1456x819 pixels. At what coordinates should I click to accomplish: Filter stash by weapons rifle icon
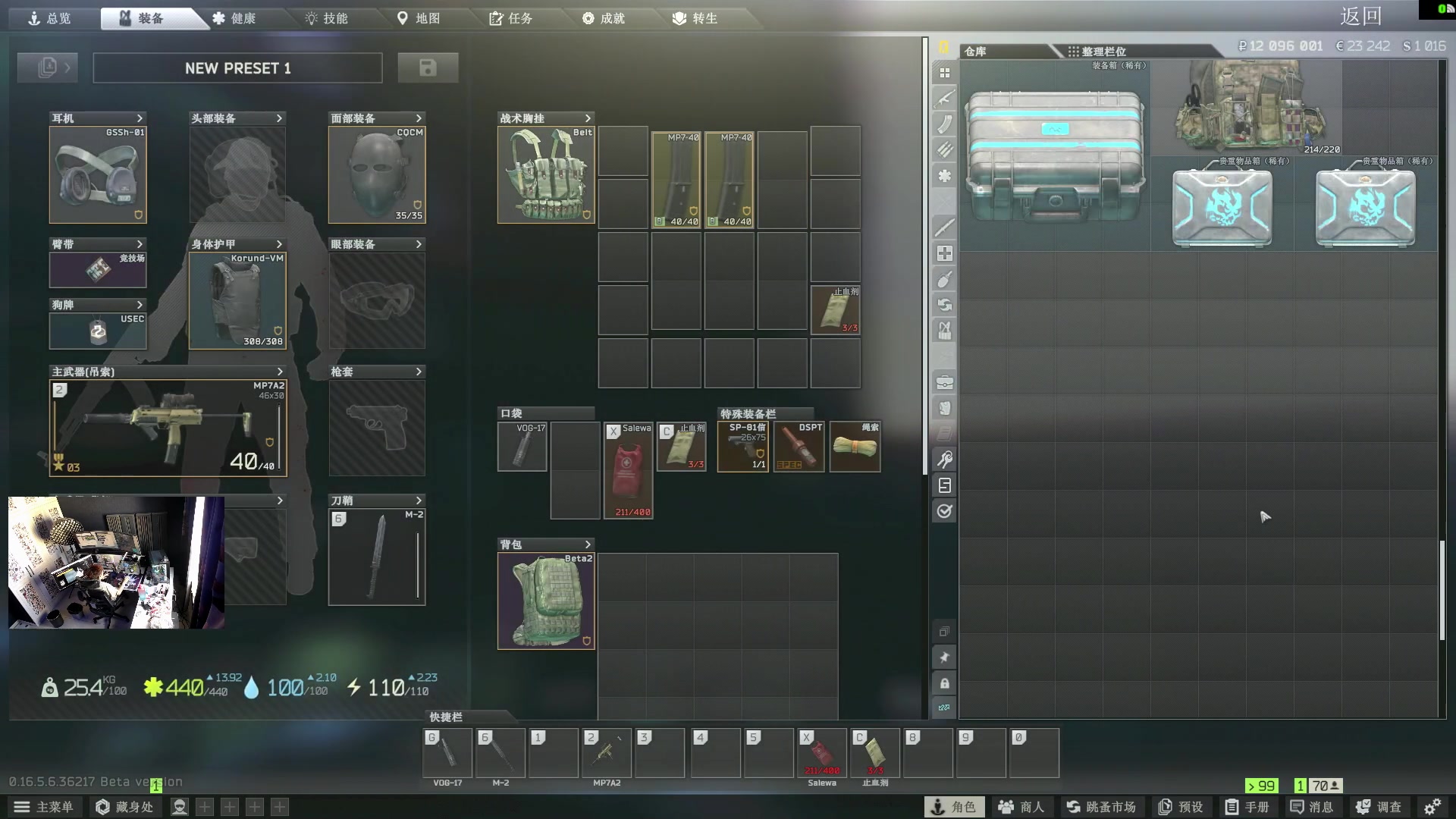point(944,99)
